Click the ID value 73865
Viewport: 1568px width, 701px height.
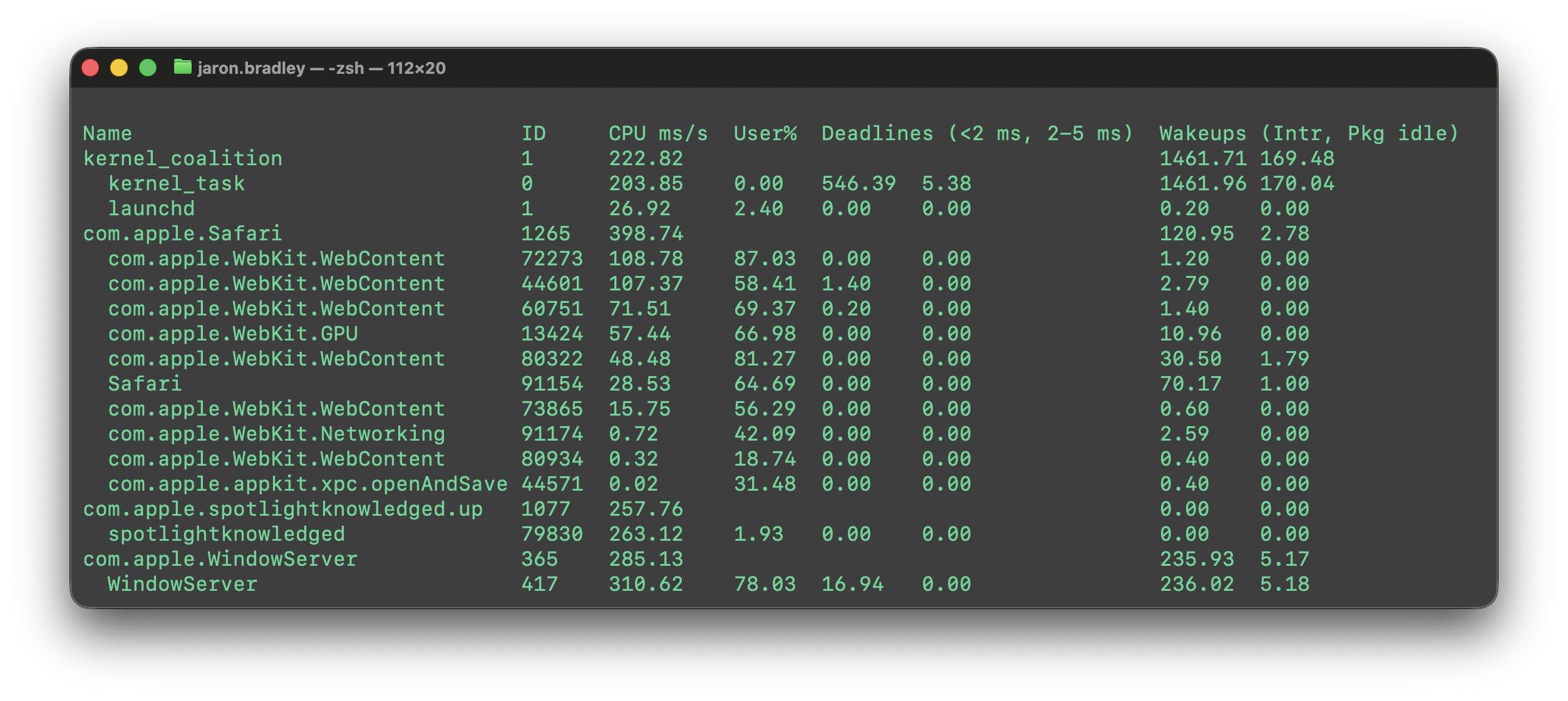[552, 409]
